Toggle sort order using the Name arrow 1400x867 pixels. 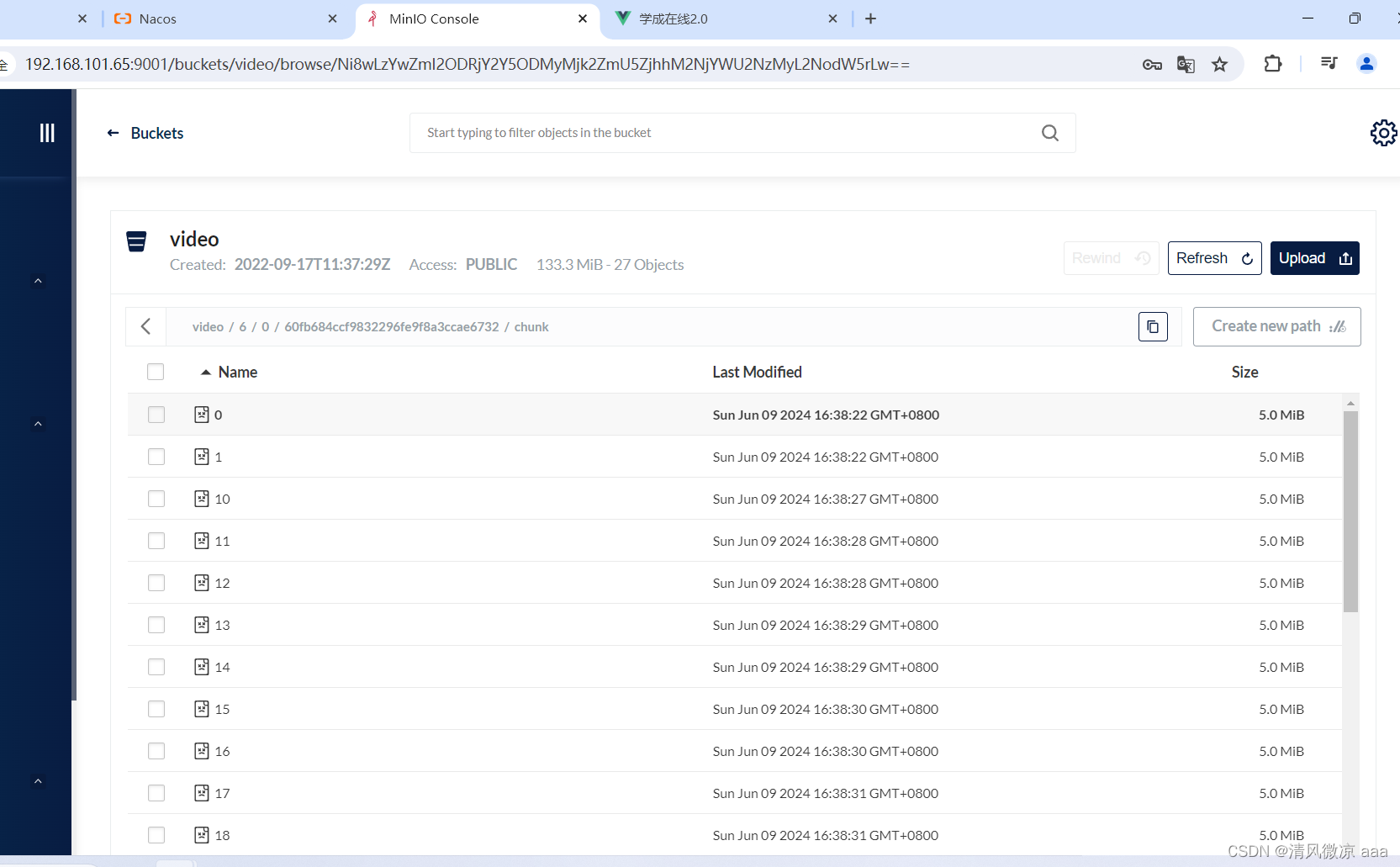click(206, 373)
